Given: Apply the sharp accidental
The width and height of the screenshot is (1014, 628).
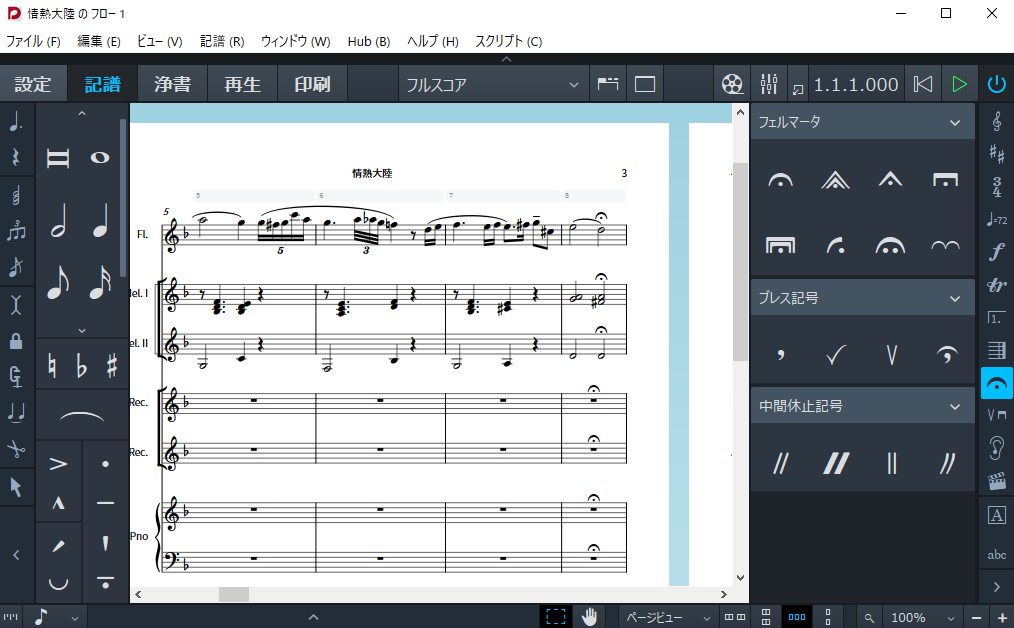Looking at the screenshot, I should (112, 367).
